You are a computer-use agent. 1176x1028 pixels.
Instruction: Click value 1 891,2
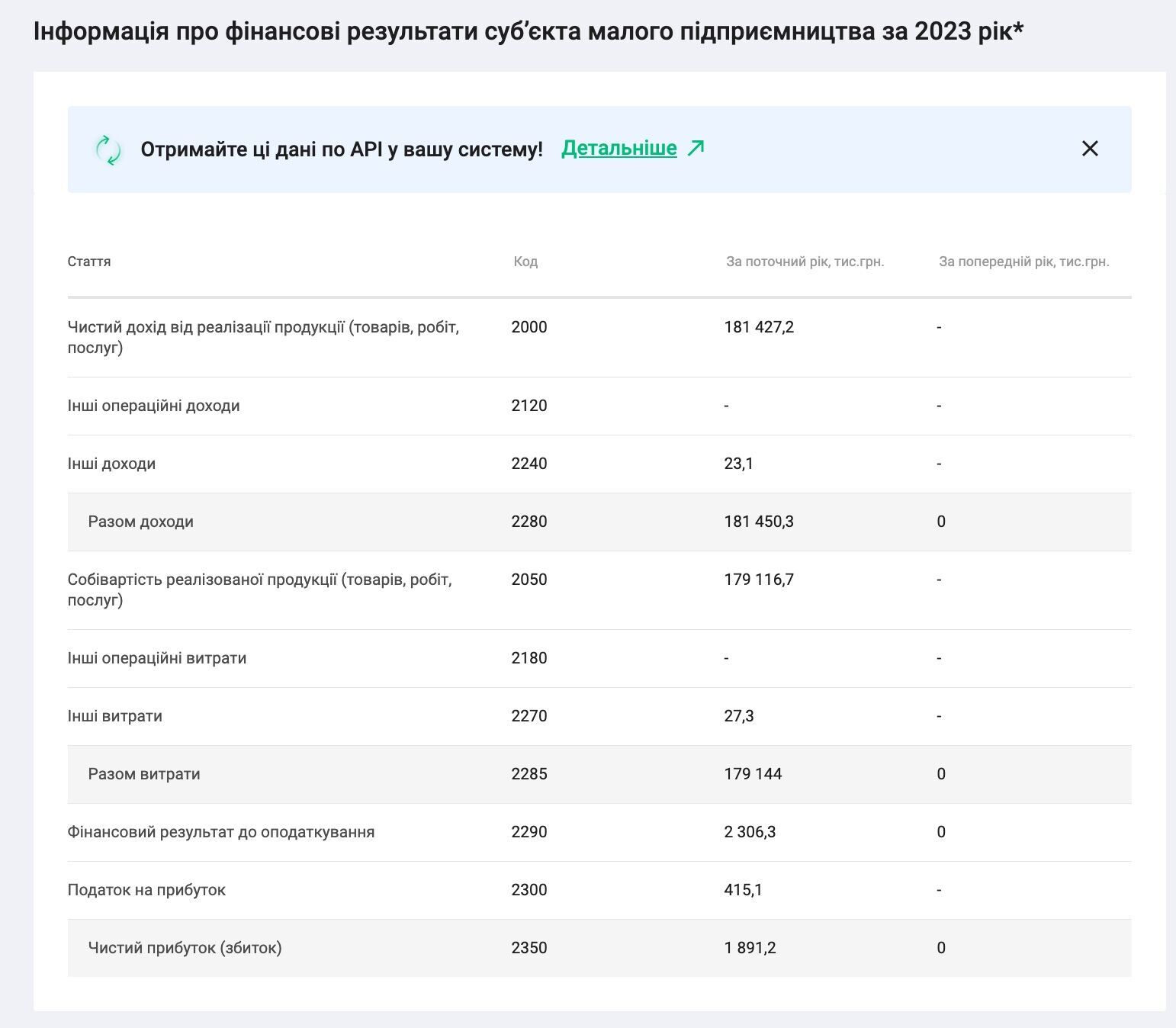click(750, 948)
